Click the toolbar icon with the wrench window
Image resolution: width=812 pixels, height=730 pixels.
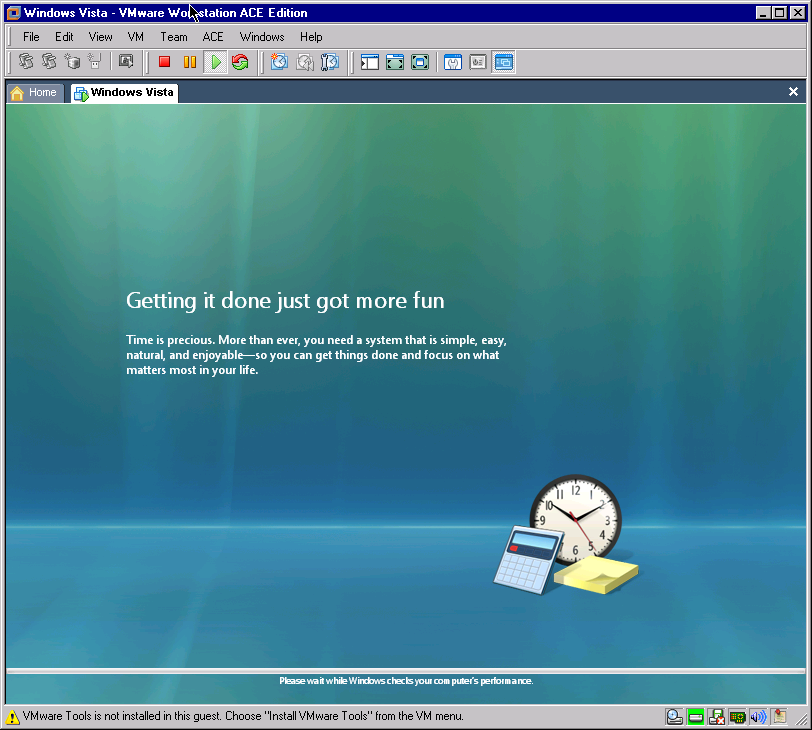pos(453,62)
